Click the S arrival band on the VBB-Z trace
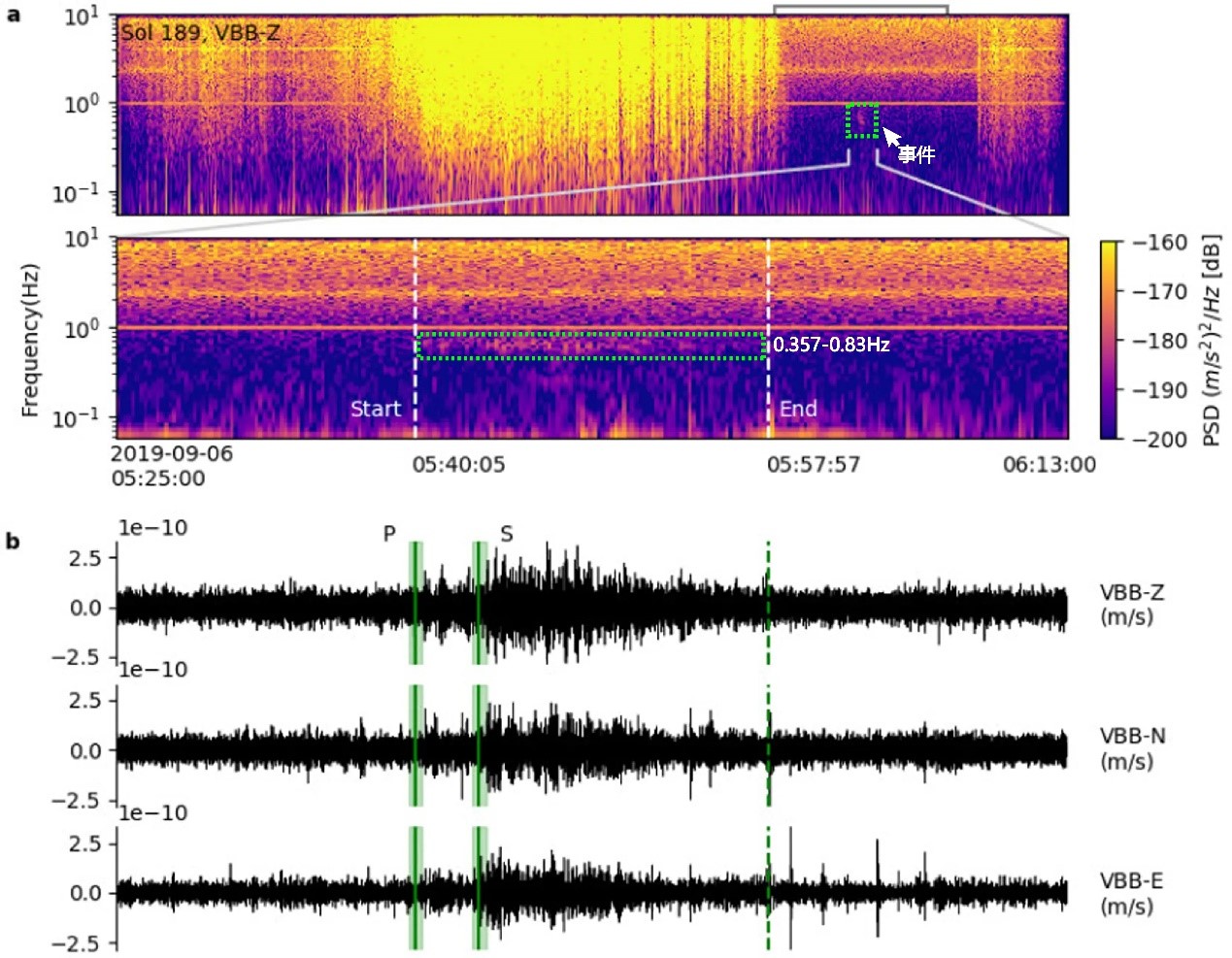 (479, 603)
